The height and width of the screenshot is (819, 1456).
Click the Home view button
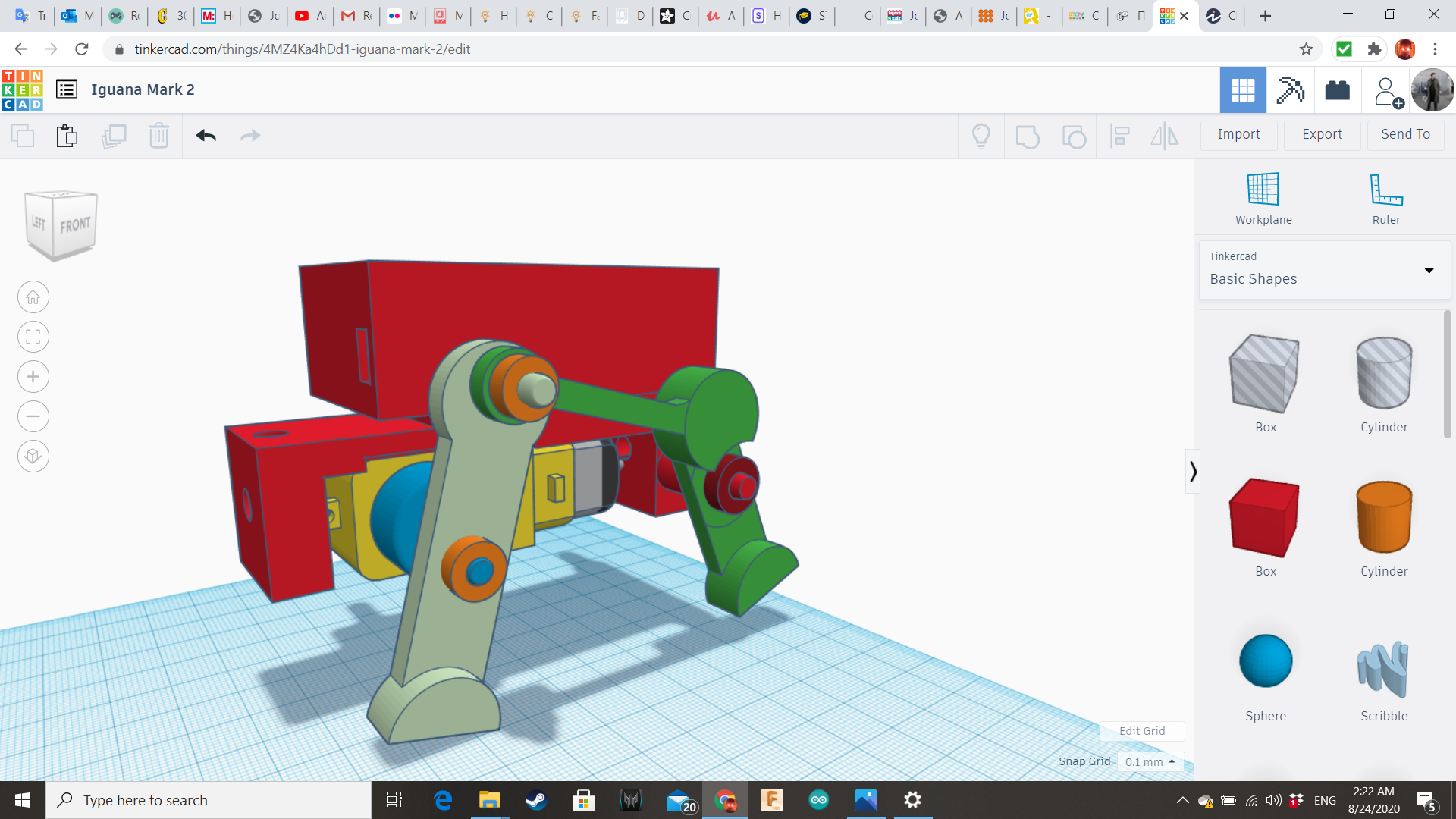(x=33, y=297)
